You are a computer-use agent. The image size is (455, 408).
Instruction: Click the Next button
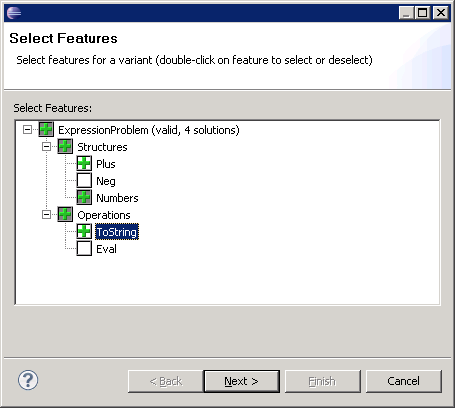tap(242, 381)
